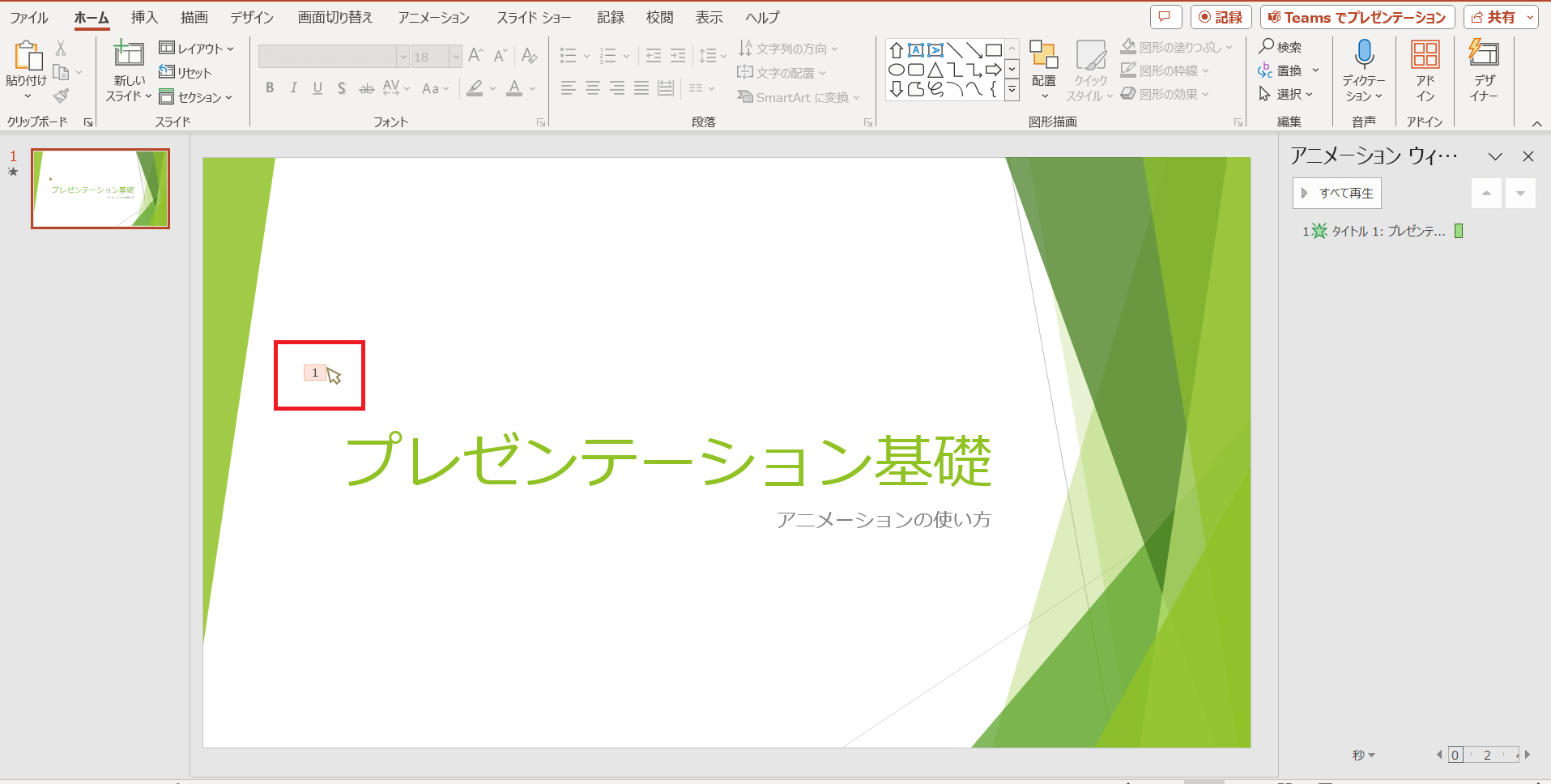Toggle Underline text formatting
This screenshot has width=1551, height=784.
click(317, 88)
